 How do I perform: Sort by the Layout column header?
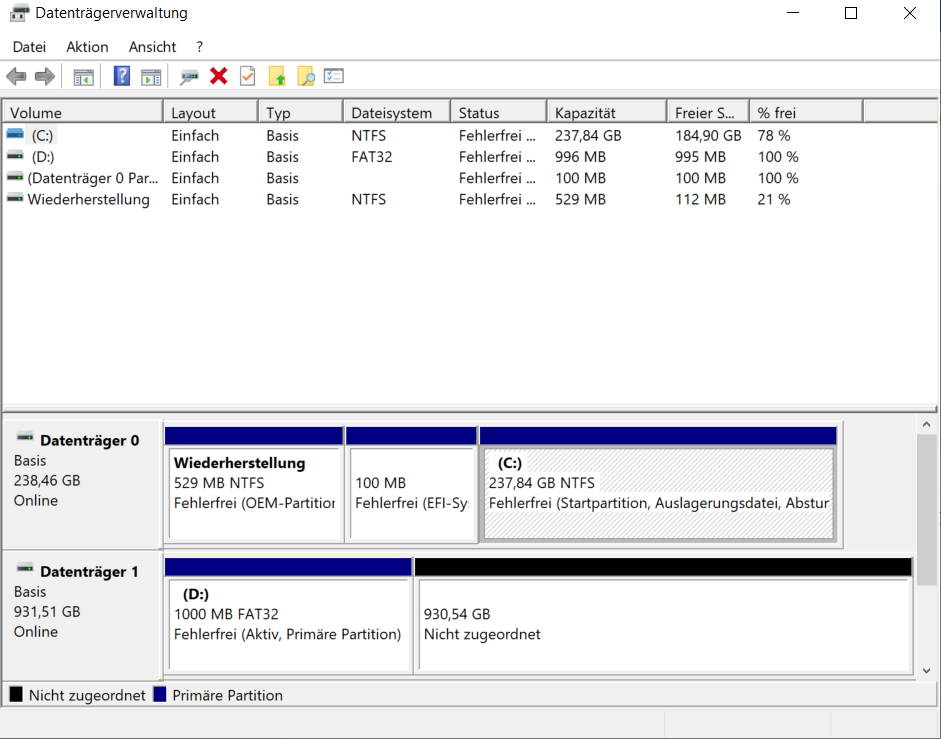(x=211, y=113)
